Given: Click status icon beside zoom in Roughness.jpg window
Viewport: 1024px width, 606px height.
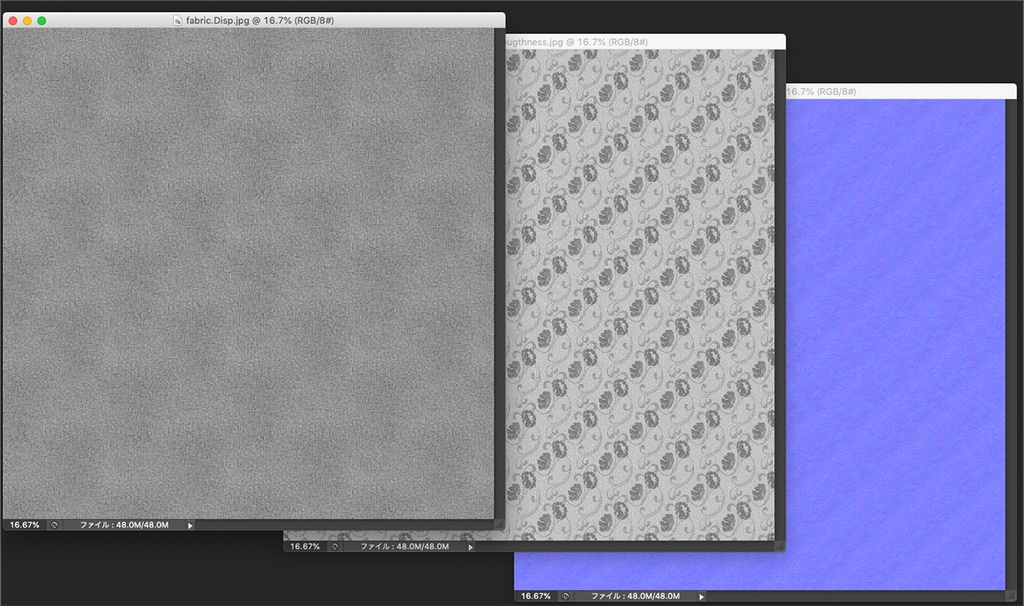Looking at the screenshot, I should 334,547.
